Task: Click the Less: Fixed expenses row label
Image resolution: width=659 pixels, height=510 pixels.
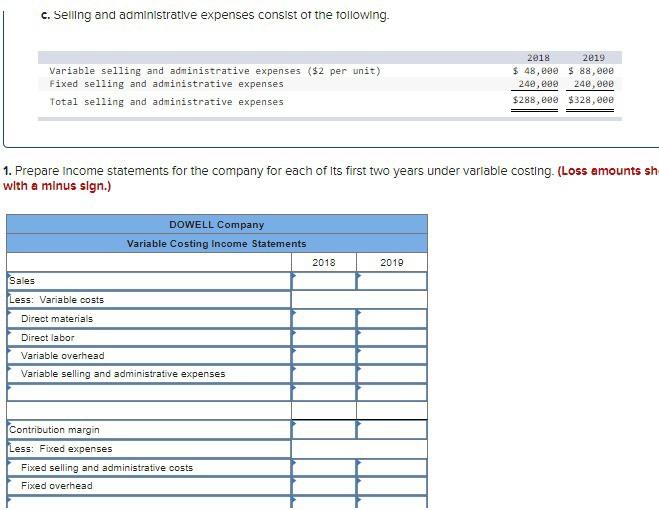Action: coord(61,449)
